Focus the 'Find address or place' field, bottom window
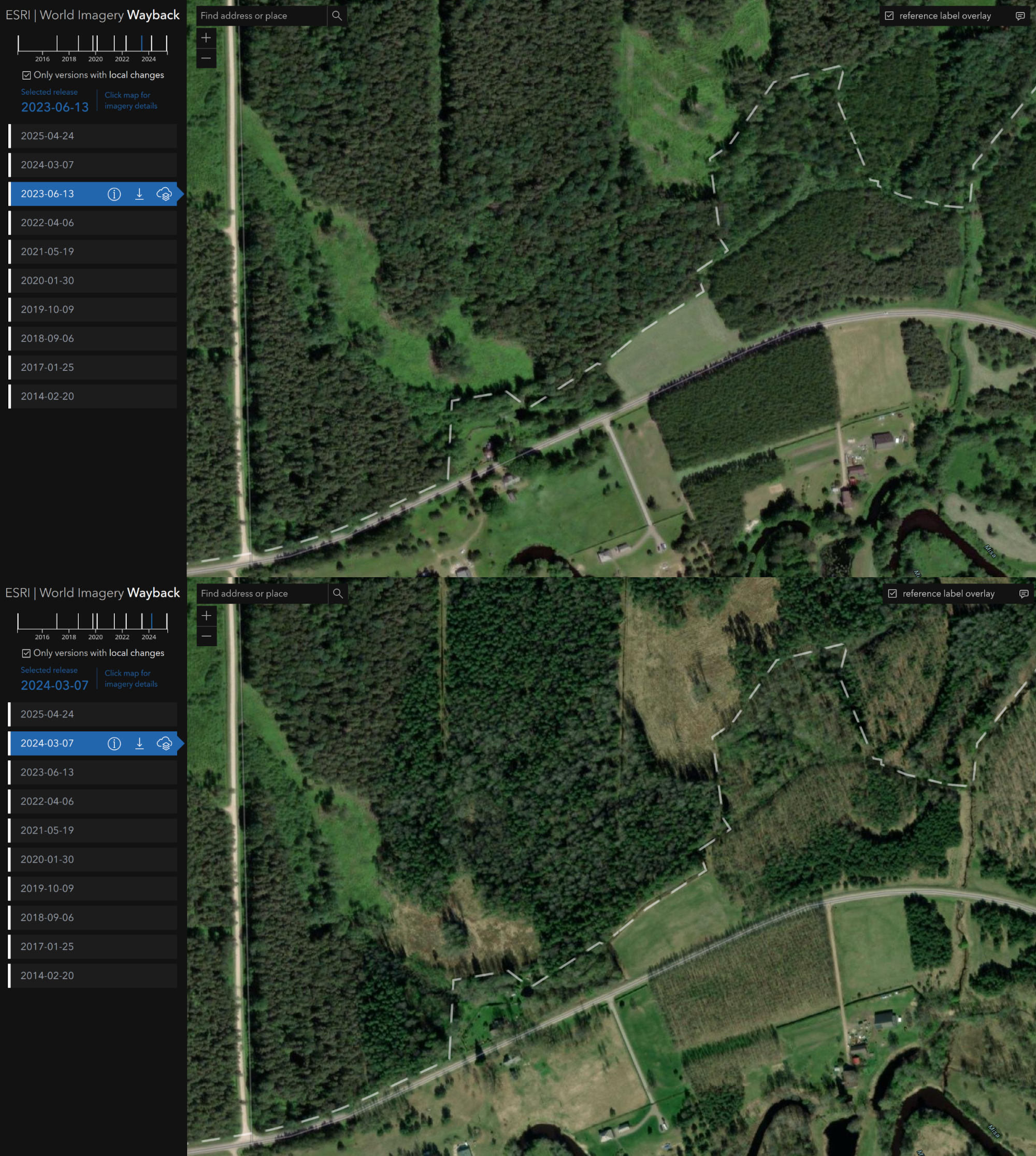Image resolution: width=1036 pixels, height=1156 pixels. (262, 593)
